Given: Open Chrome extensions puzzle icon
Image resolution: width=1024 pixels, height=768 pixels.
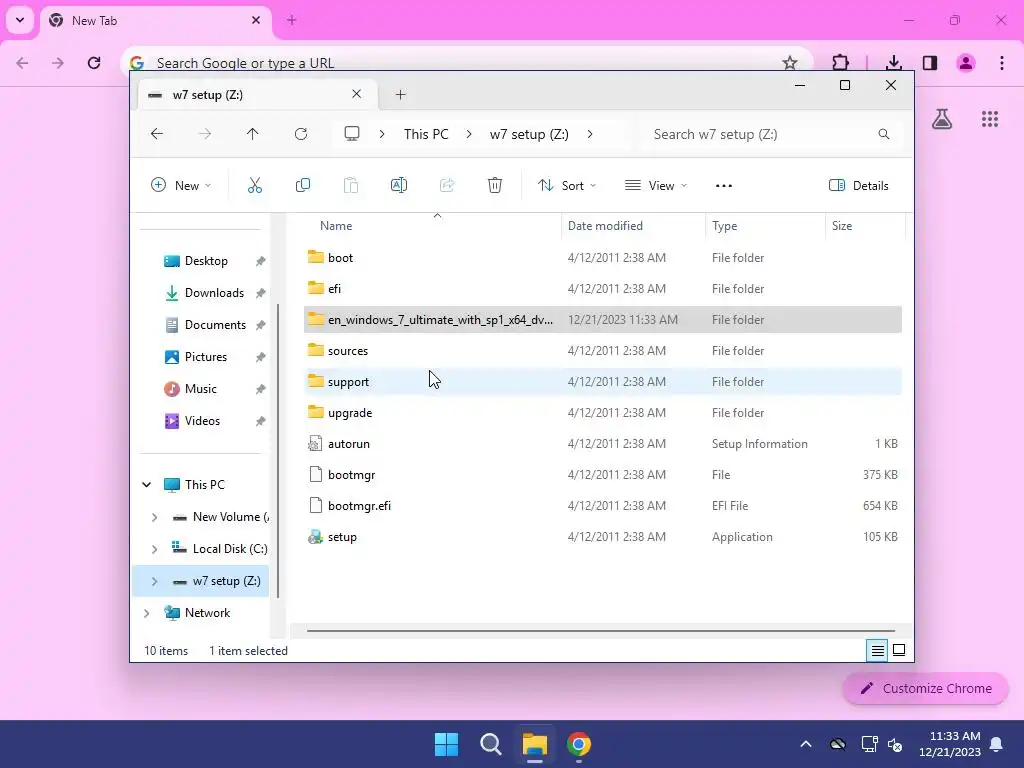Looking at the screenshot, I should (x=840, y=63).
